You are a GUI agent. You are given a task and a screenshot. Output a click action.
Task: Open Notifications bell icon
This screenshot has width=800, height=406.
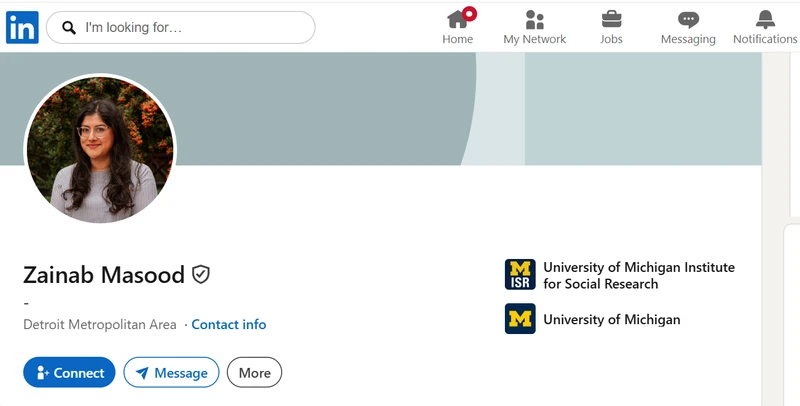(x=765, y=20)
